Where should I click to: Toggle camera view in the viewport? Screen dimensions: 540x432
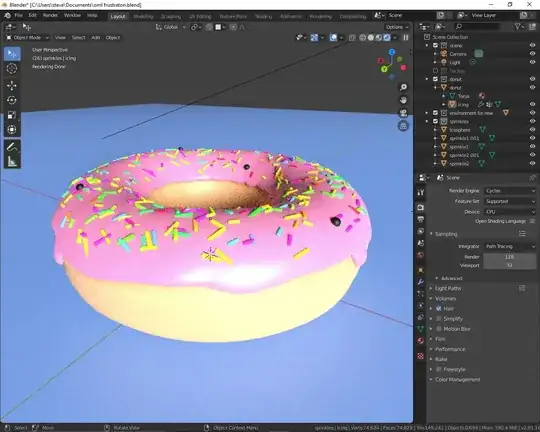tap(403, 113)
